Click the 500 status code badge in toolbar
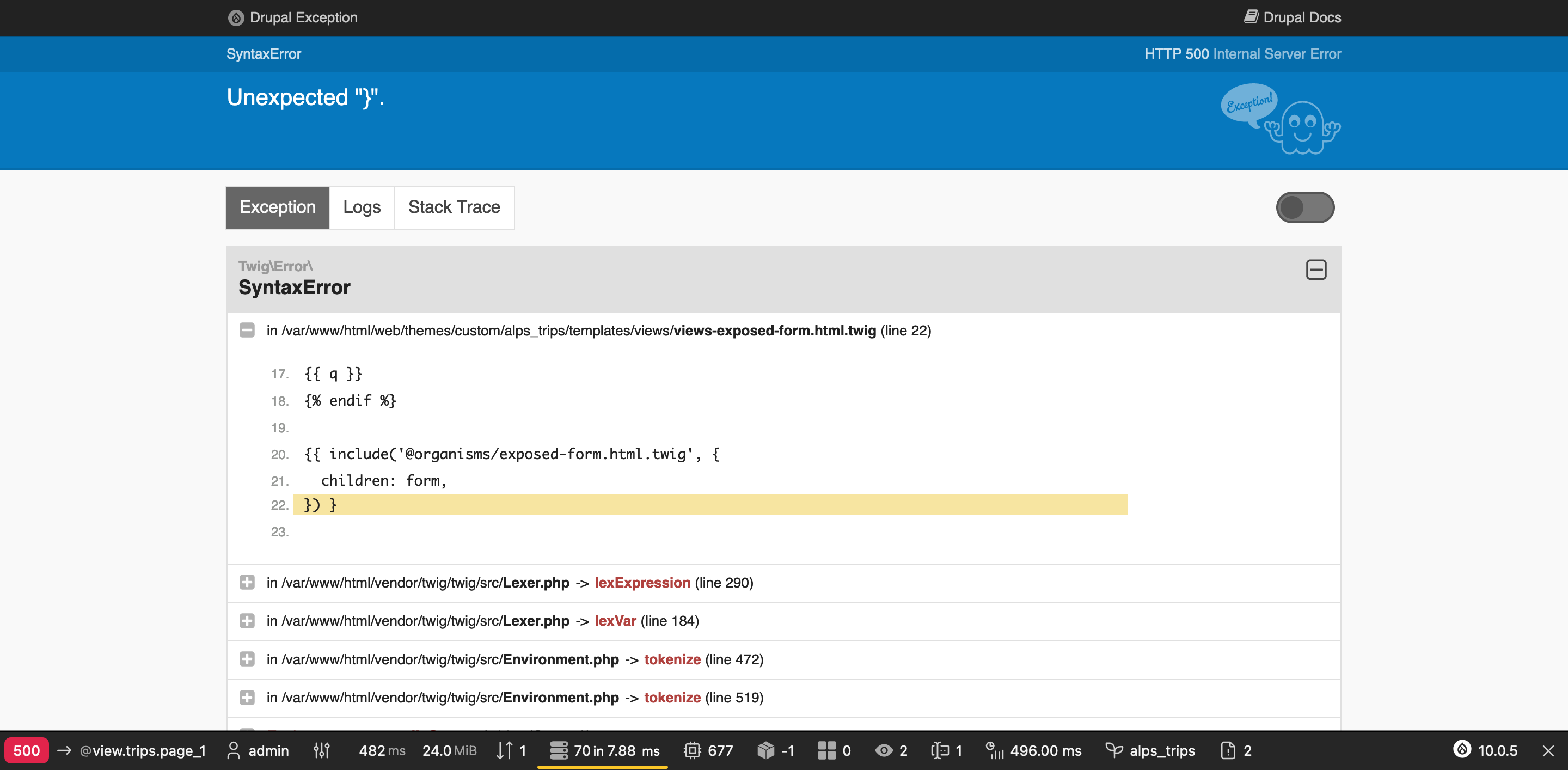The image size is (1568, 770). tap(26, 750)
